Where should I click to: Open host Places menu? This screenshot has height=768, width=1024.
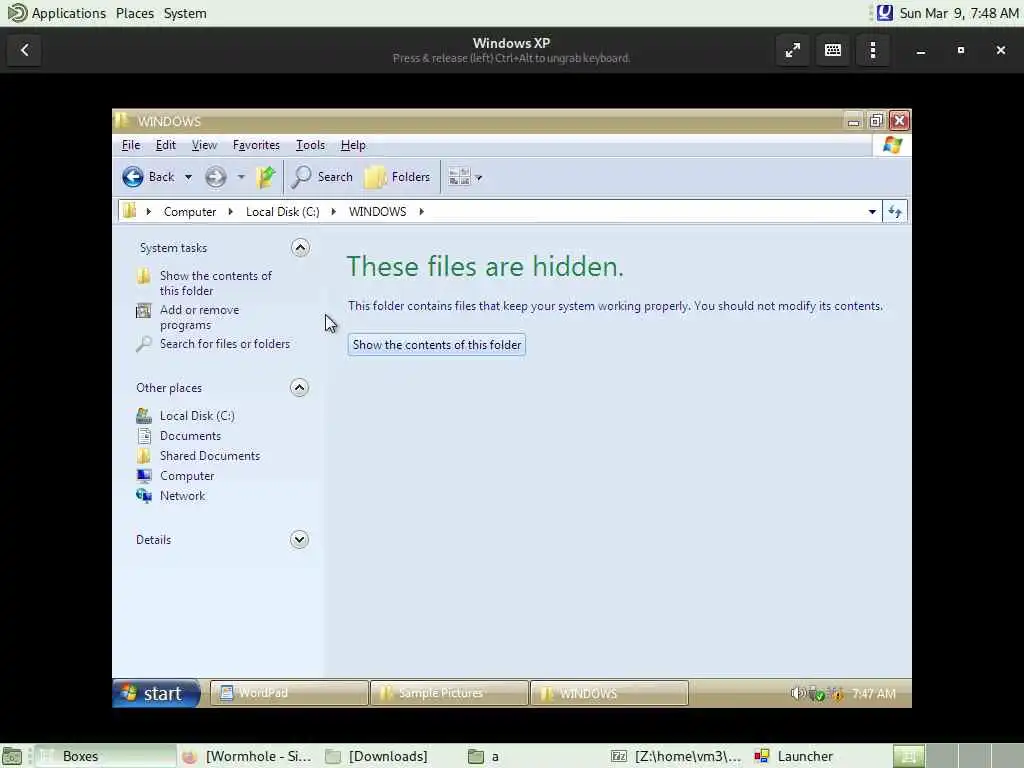[135, 13]
